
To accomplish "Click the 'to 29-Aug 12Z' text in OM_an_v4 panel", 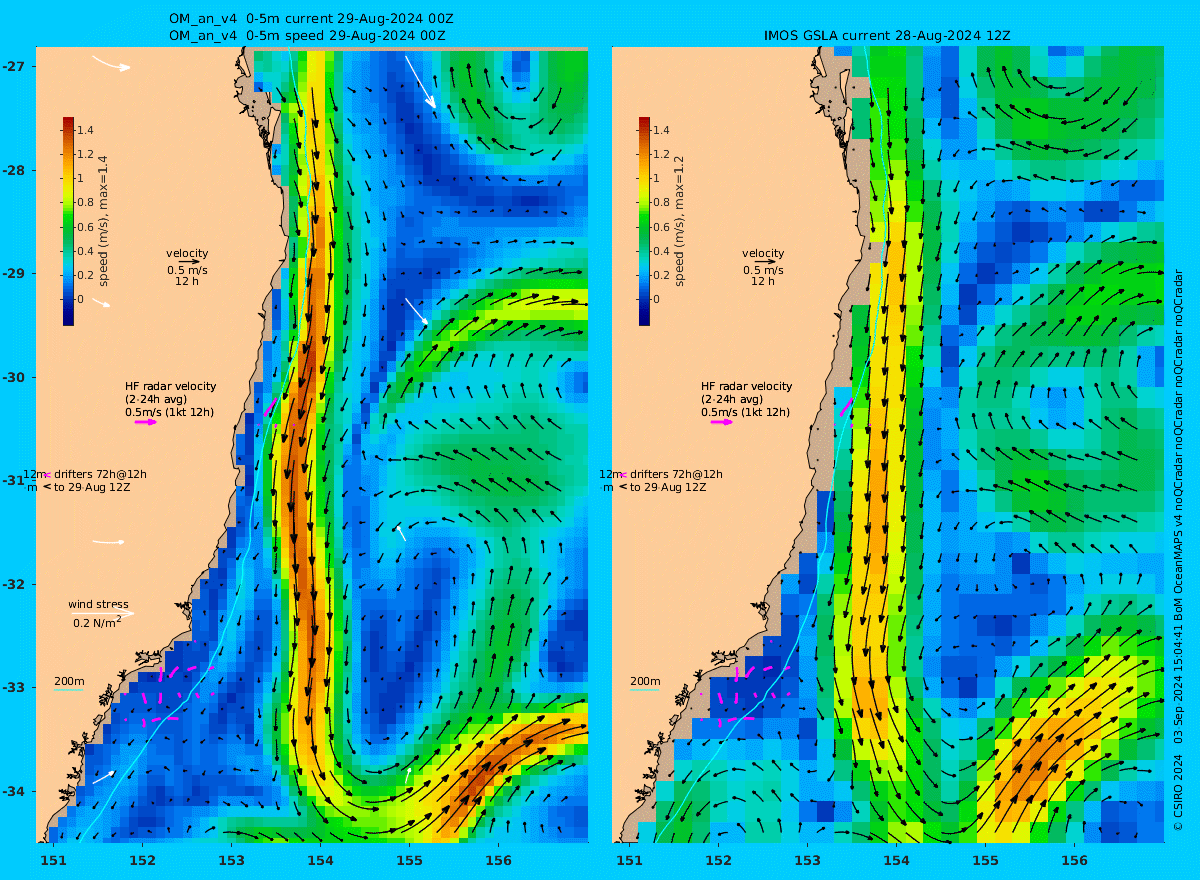I will [x=92, y=487].
